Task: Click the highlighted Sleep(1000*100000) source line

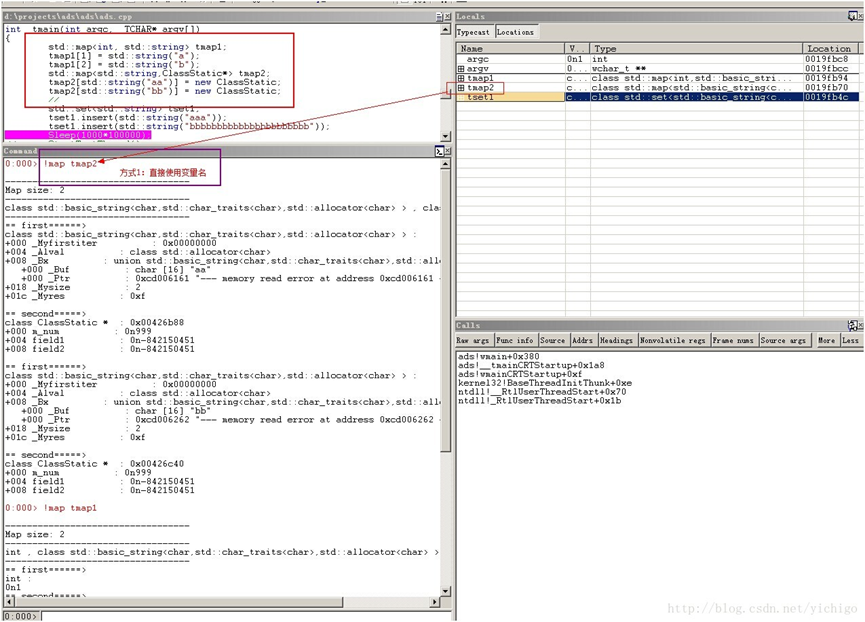Action: point(77,135)
